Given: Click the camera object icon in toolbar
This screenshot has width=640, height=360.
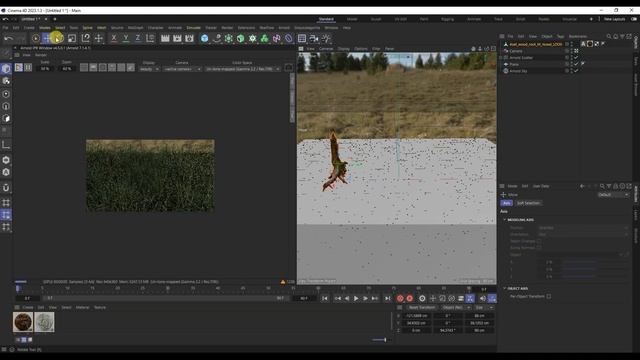Looking at the screenshot, I should click(x=314, y=38).
